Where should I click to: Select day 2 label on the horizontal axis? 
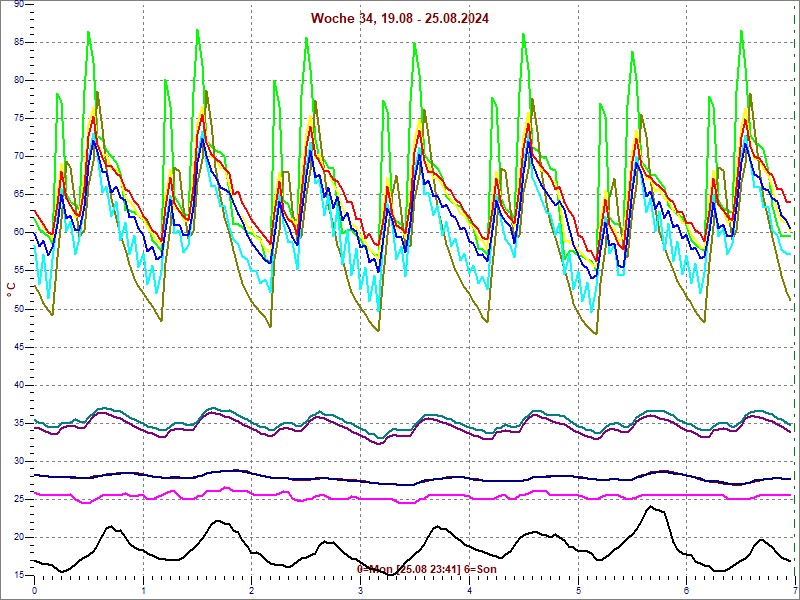[252, 591]
